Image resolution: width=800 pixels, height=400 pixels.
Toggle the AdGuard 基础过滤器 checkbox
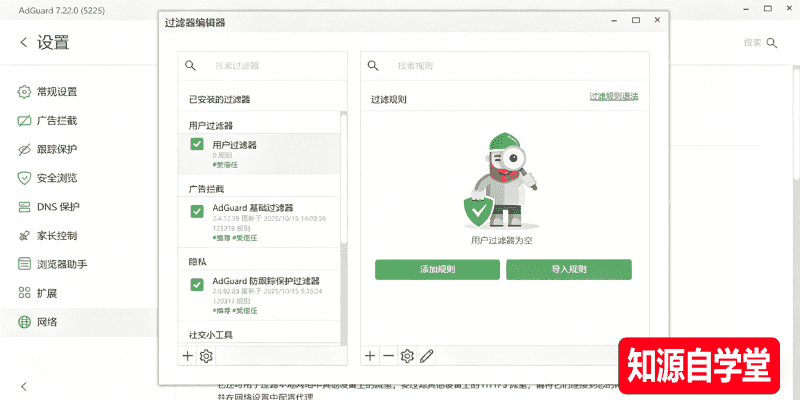(197, 211)
